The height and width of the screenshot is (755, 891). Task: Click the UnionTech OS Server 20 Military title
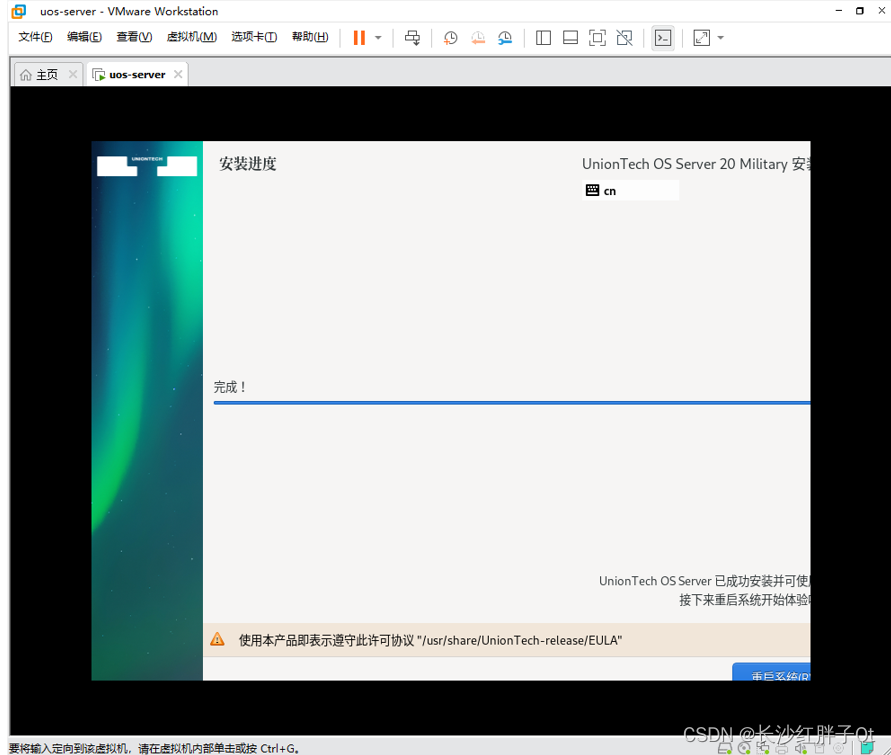[x=696, y=164]
